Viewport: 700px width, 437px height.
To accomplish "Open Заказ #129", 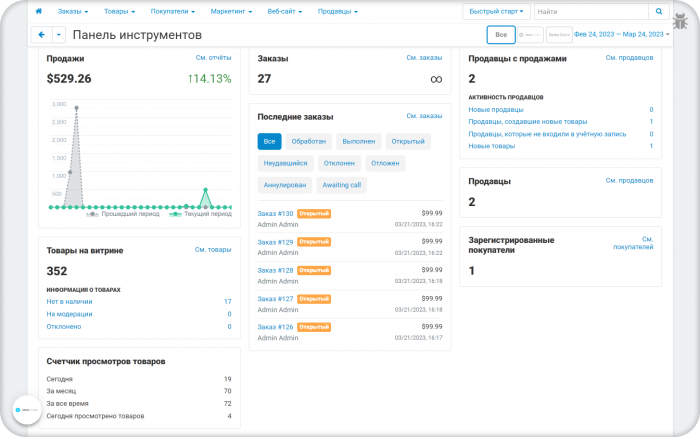I will click(x=275, y=242).
